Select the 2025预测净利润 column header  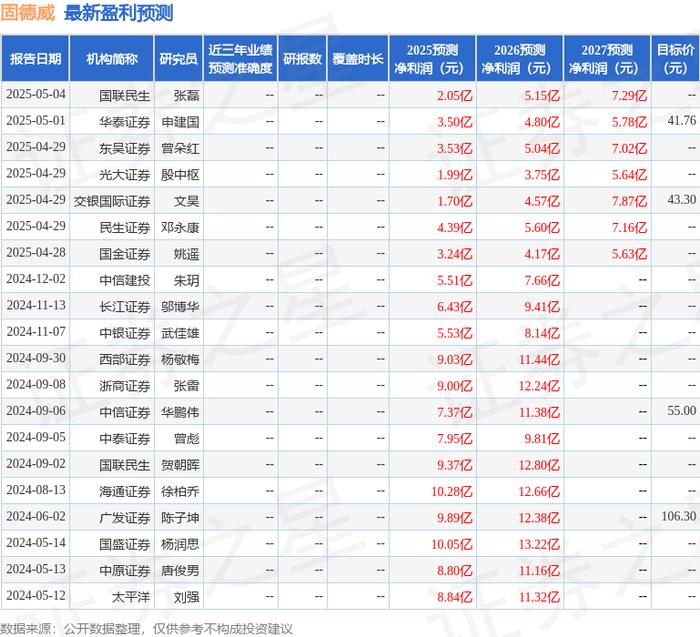click(x=432, y=58)
